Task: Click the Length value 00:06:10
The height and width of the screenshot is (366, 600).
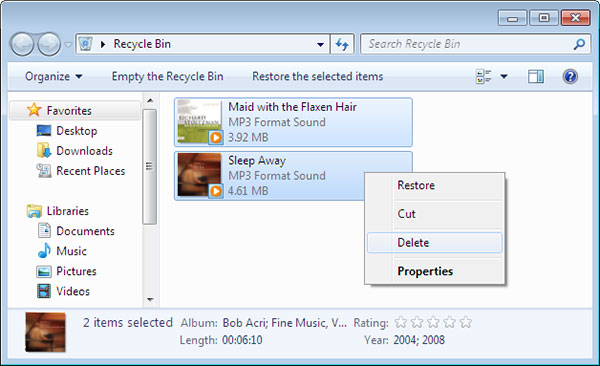Action: [x=242, y=340]
